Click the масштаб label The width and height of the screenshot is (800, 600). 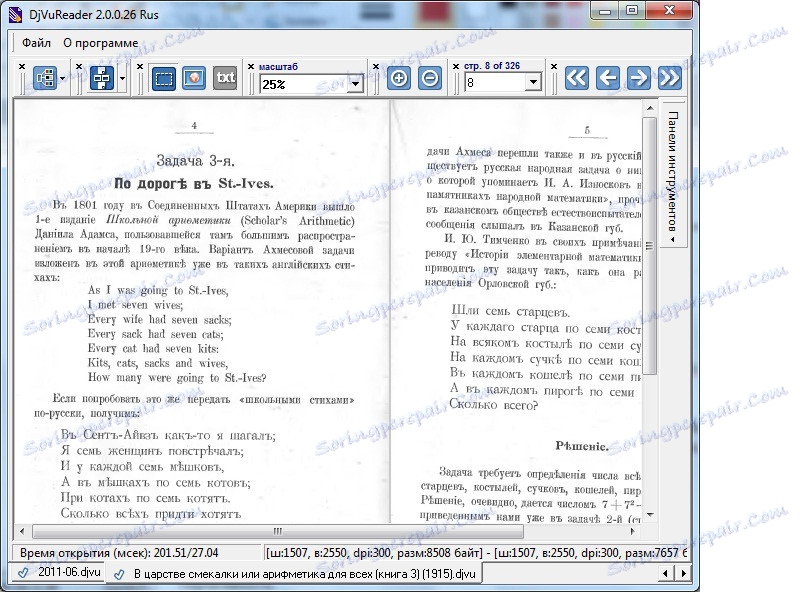click(278, 67)
